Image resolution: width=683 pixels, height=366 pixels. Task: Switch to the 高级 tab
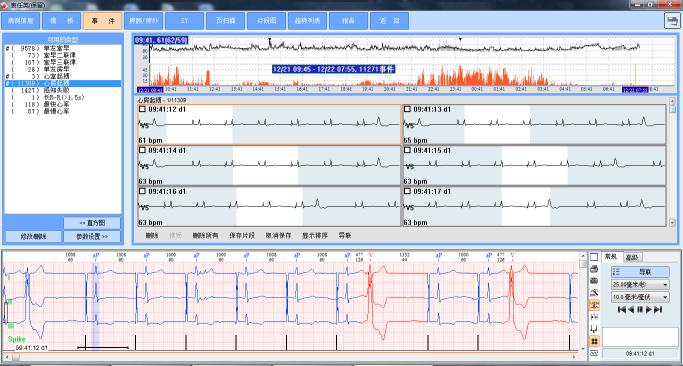click(x=632, y=258)
